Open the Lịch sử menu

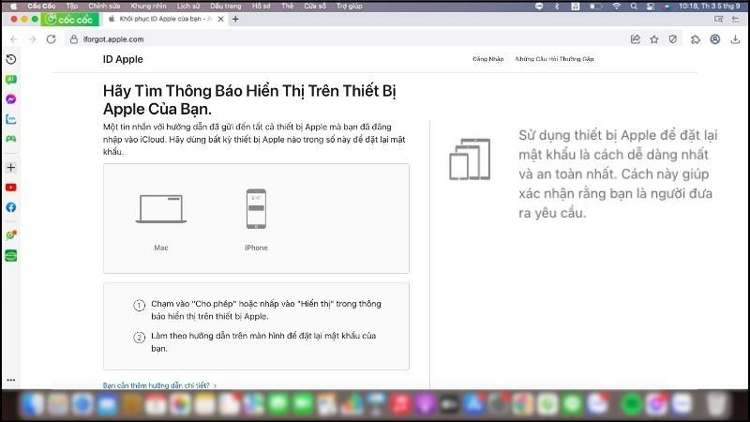(188, 6)
